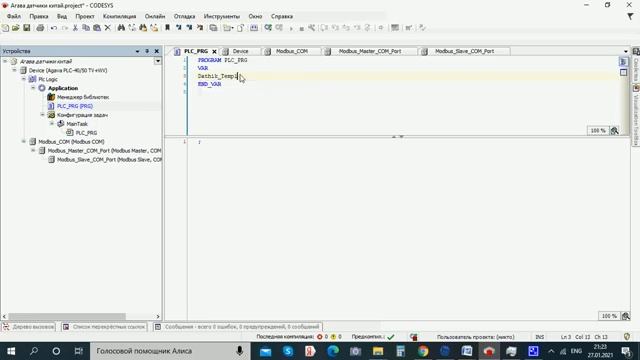640x360 pixels.
Task: Switch to the Device editor tab
Action: (240, 51)
